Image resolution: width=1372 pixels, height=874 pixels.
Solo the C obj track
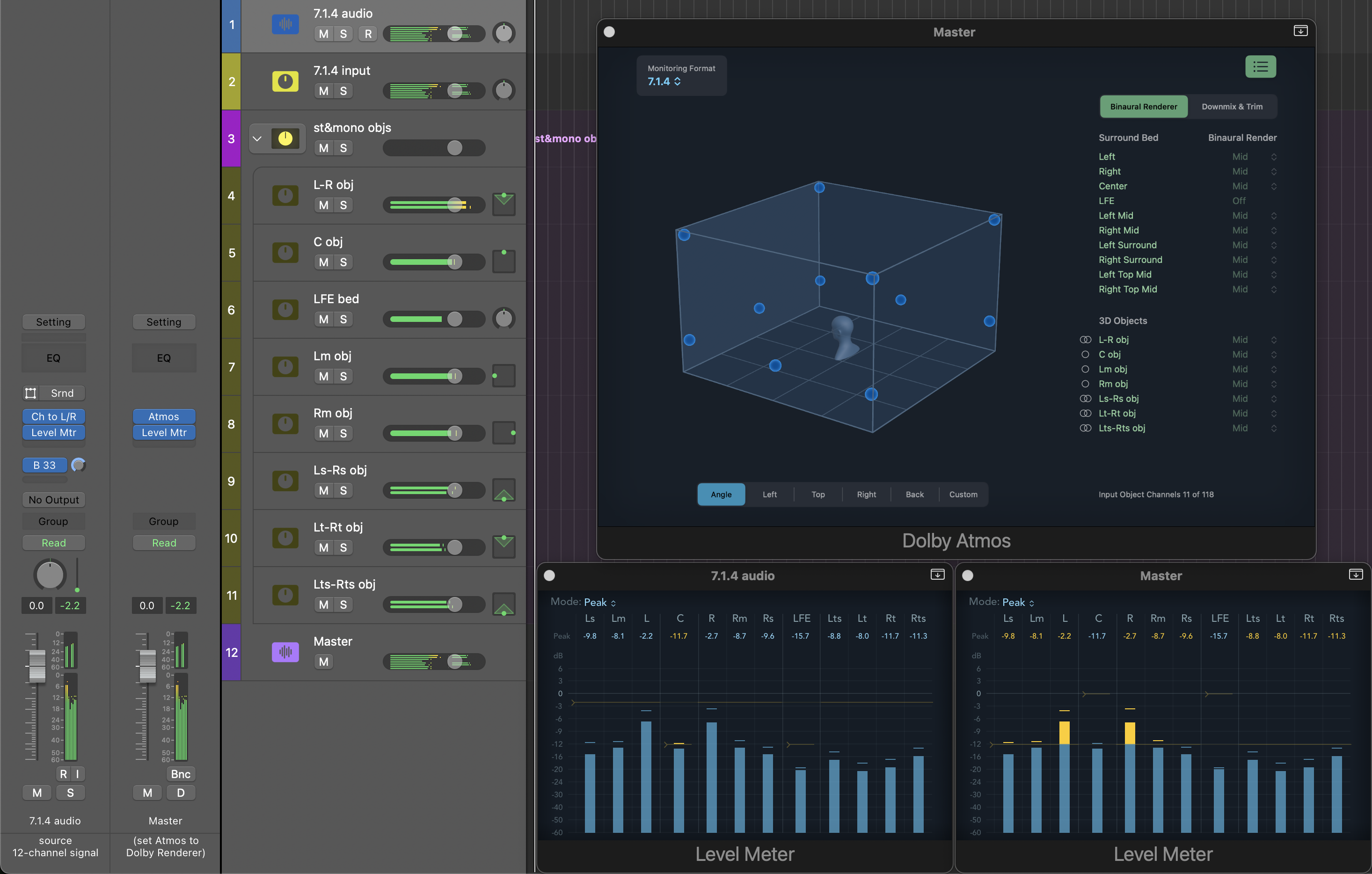click(x=343, y=262)
